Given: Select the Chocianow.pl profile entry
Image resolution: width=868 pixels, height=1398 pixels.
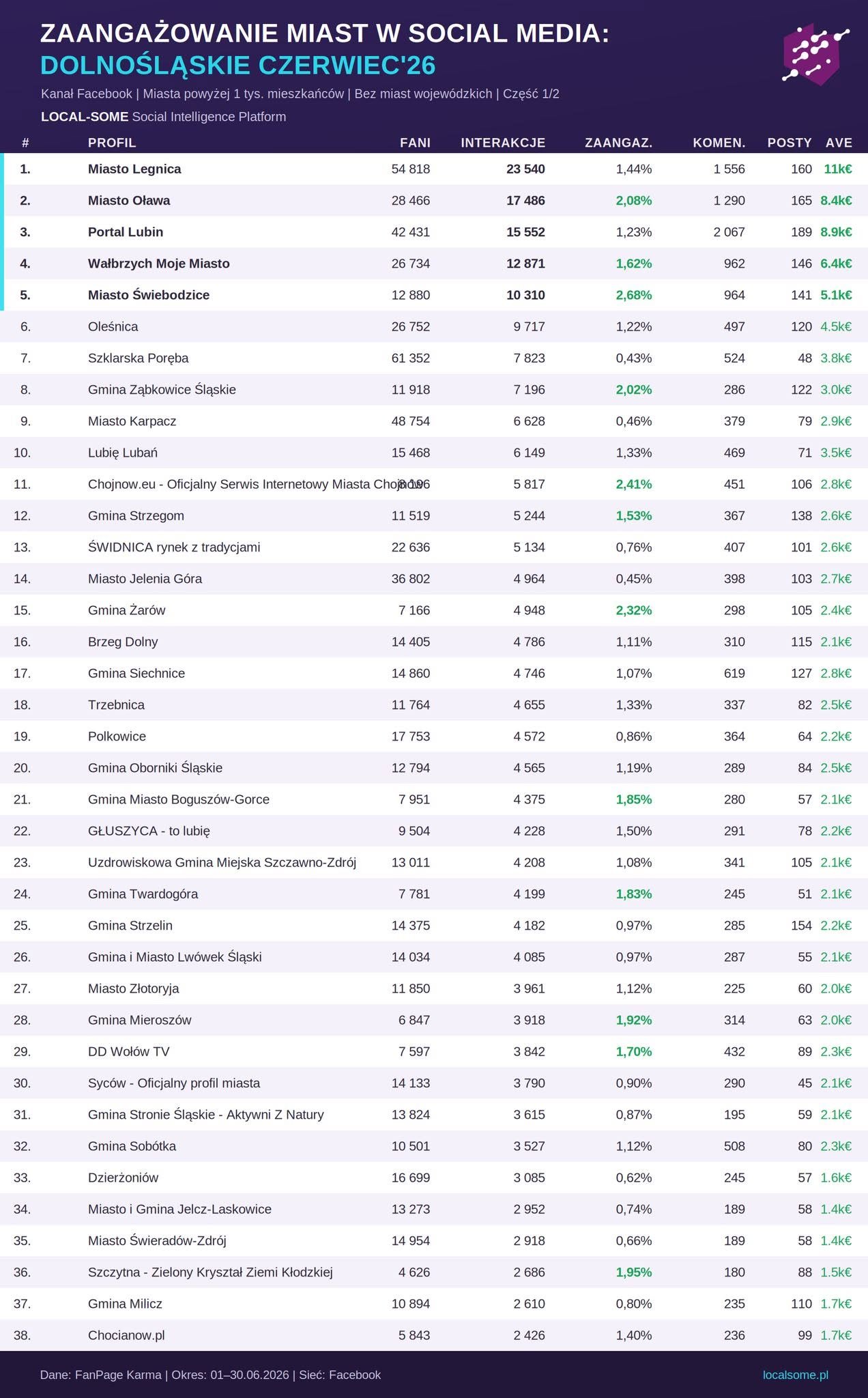Looking at the screenshot, I should [x=126, y=1335].
